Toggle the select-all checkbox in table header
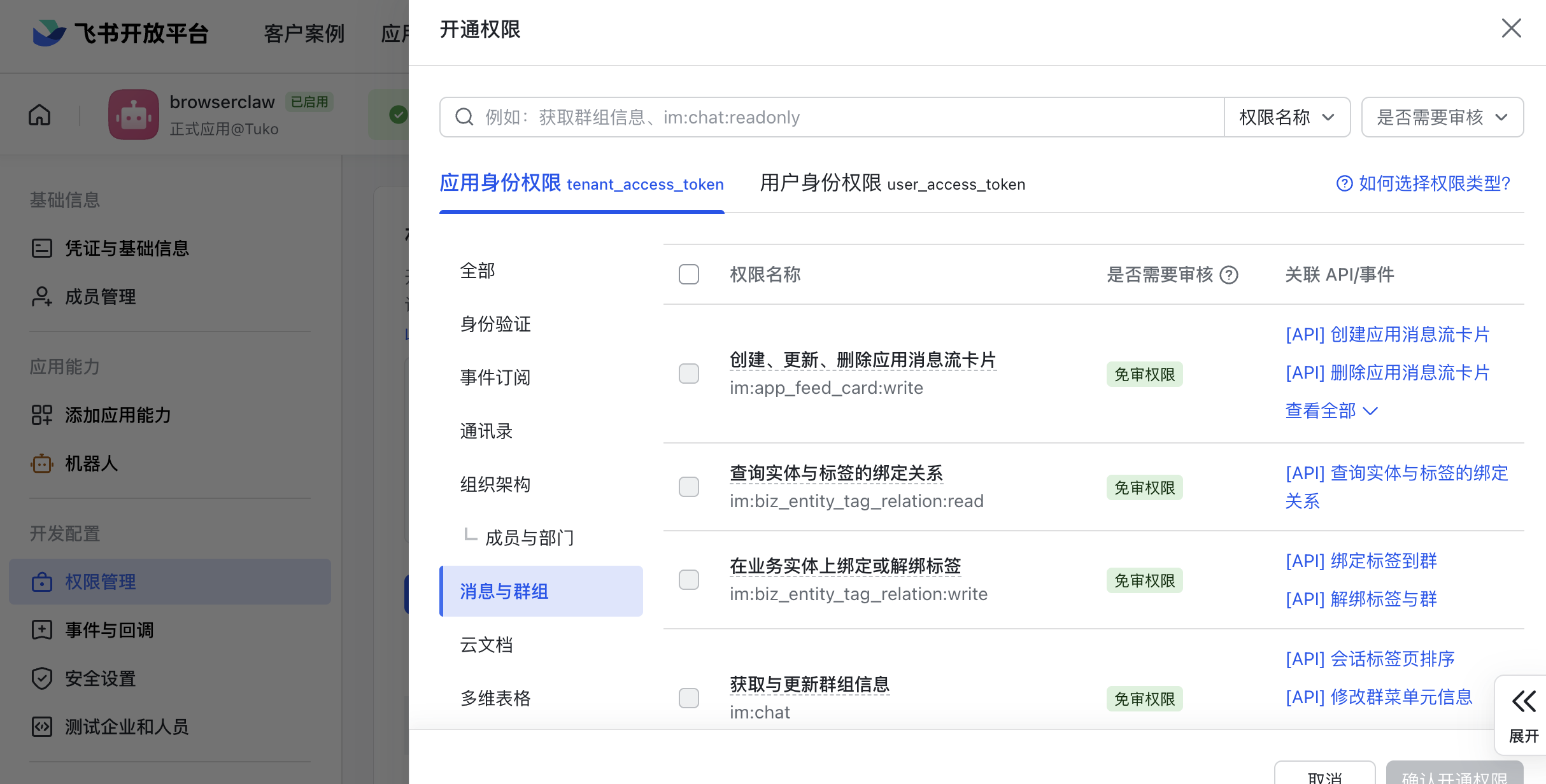Viewport: 1546px width, 784px height. (x=689, y=274)
